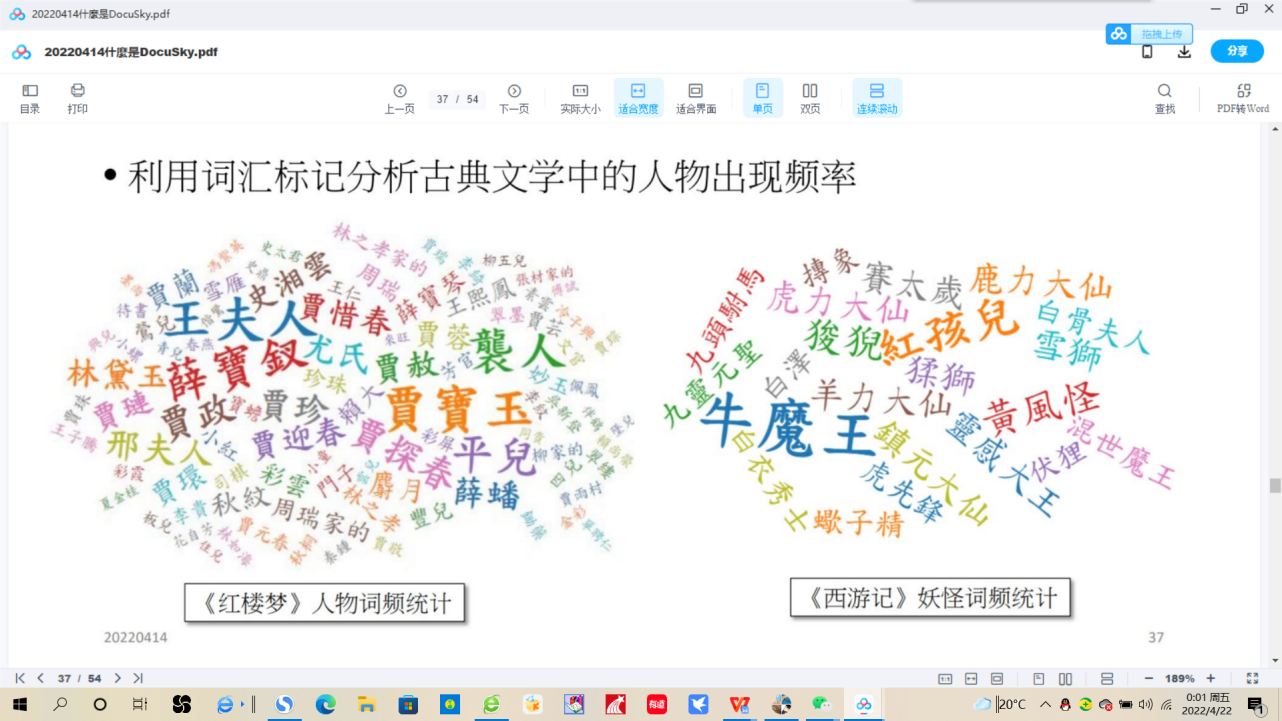Click the mobile phone icon in header
1282x721 pixels.
click(x=1147, y=52)
